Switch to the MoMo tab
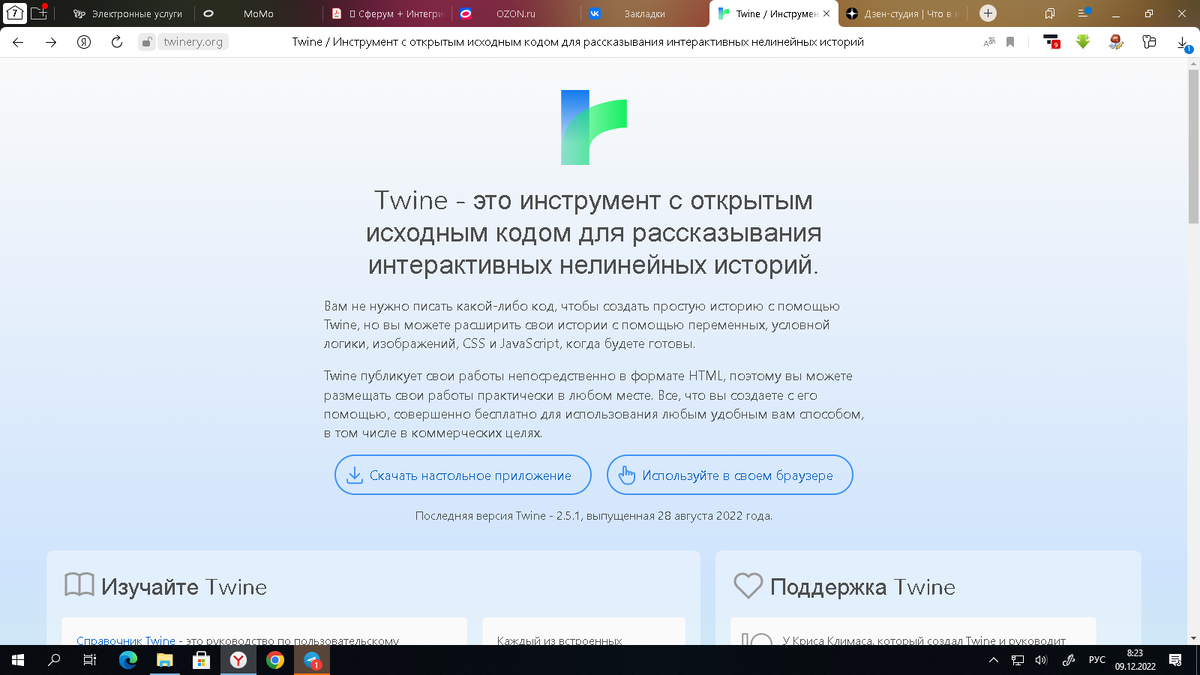 click(258, 14)
